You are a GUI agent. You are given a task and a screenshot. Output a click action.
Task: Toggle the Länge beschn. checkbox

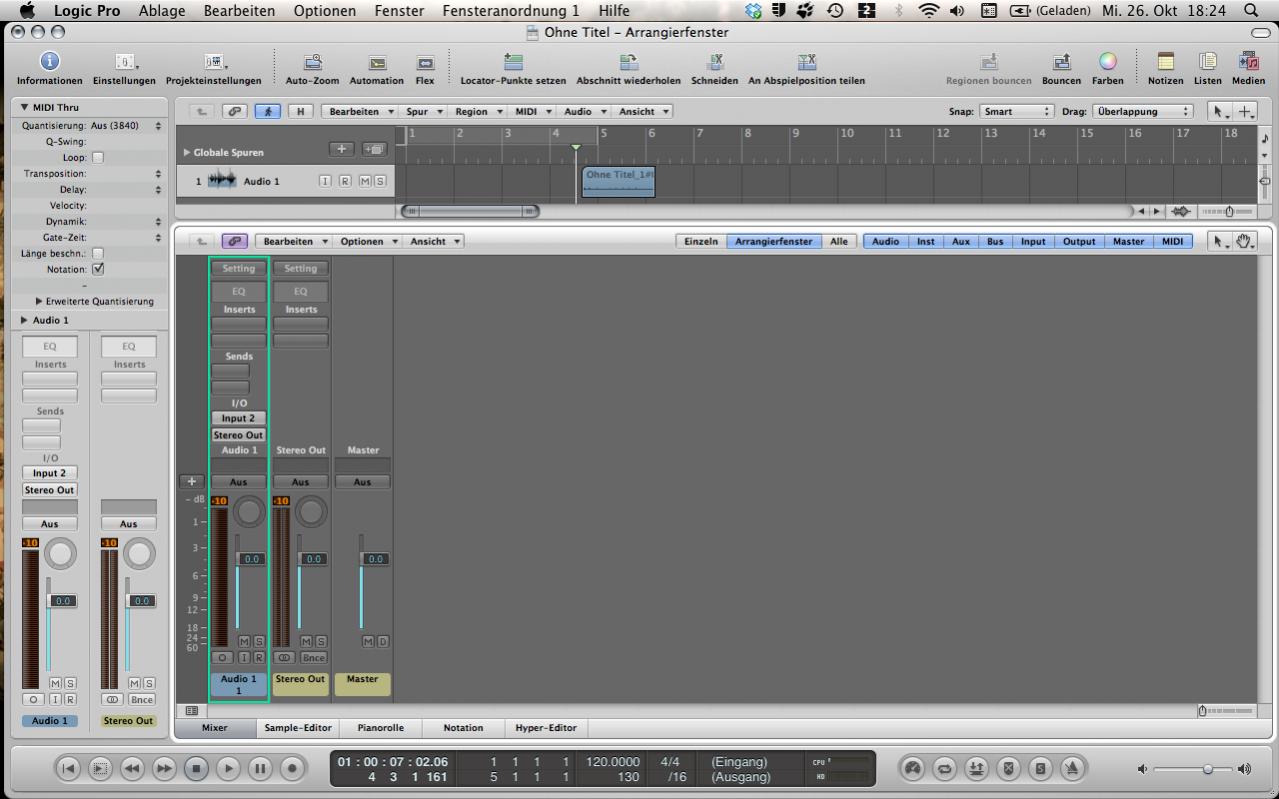98,253
